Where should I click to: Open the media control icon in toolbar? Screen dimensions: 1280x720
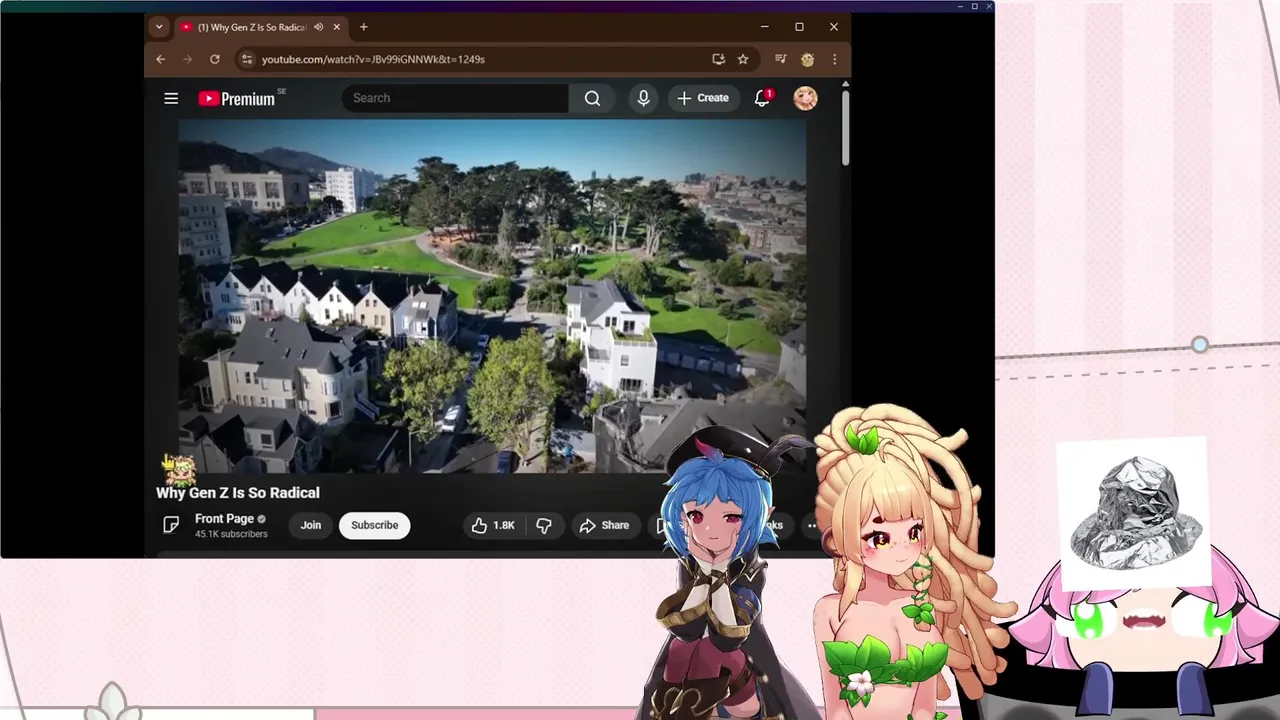click(x=781, y=59)
